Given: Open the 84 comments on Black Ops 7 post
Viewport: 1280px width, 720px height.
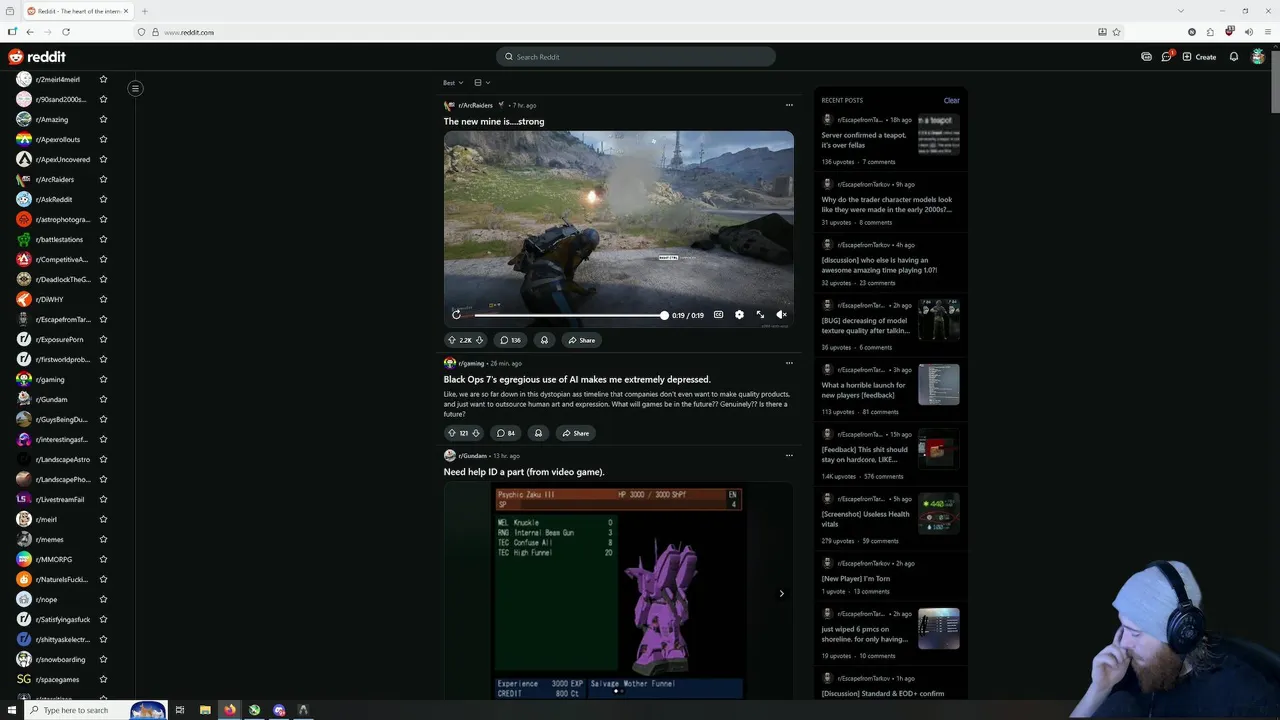Looking at the screenshot, I should tap(506, 433).
